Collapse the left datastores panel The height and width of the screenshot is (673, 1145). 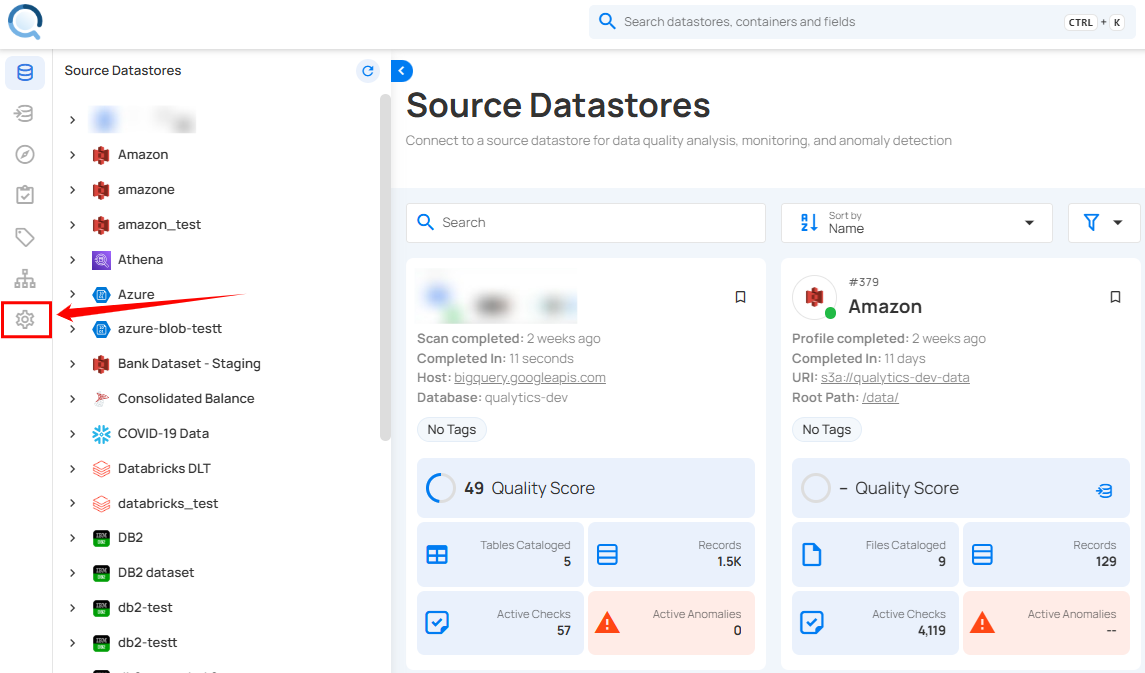402,71
